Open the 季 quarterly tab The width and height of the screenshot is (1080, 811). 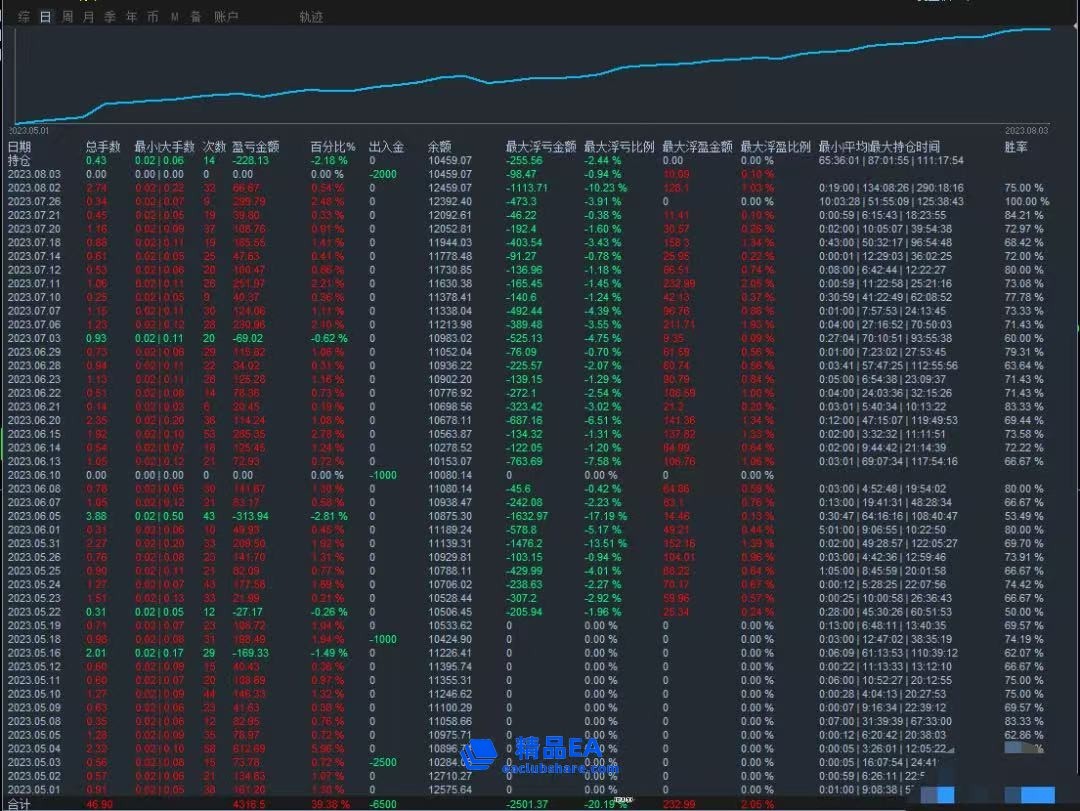(x=110, y=17)
